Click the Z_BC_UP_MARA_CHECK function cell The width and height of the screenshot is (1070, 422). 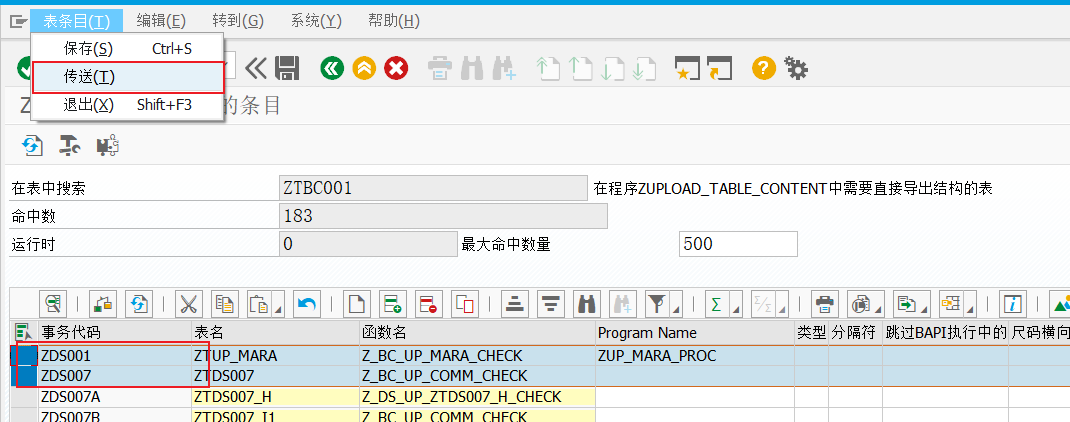(477, 356)
